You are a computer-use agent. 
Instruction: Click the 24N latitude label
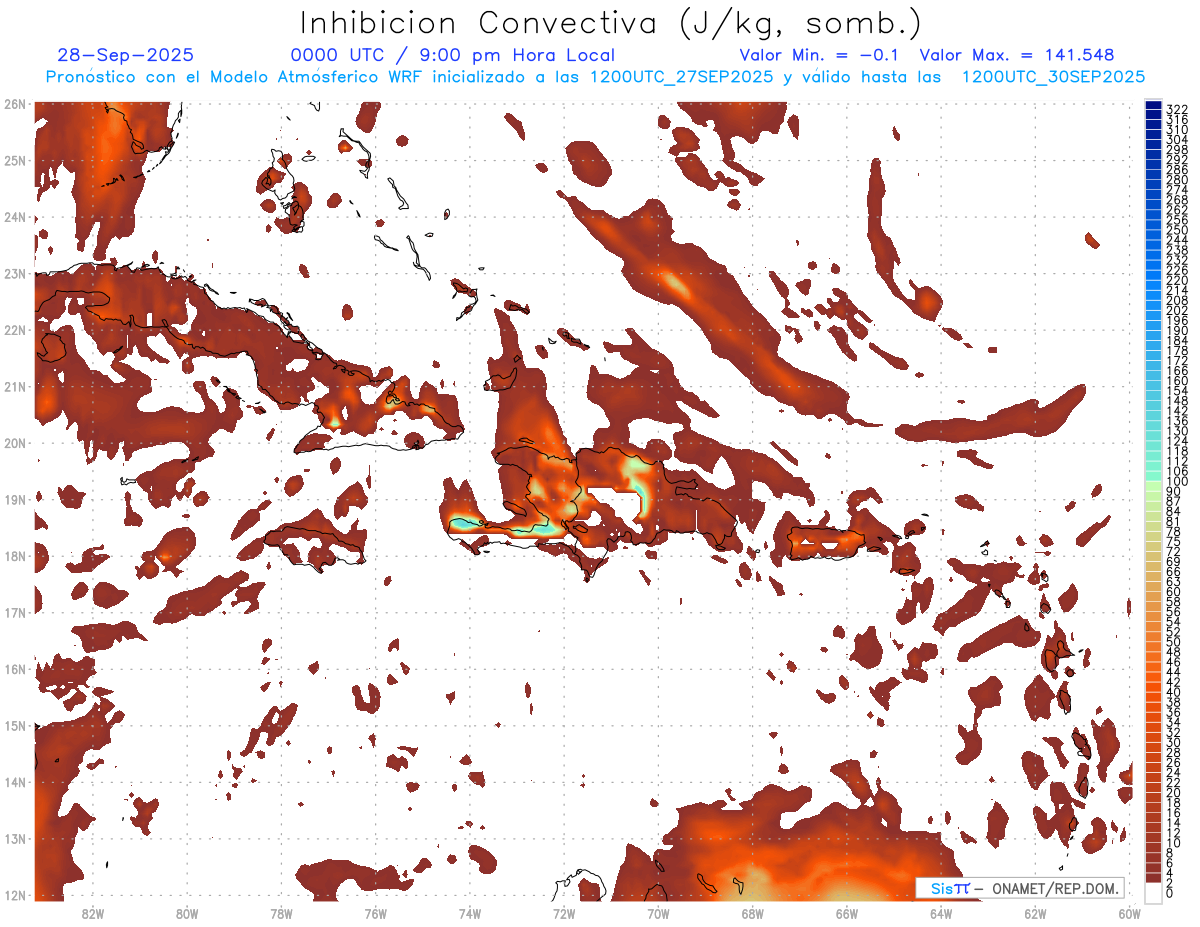click(x=14, y=217)
